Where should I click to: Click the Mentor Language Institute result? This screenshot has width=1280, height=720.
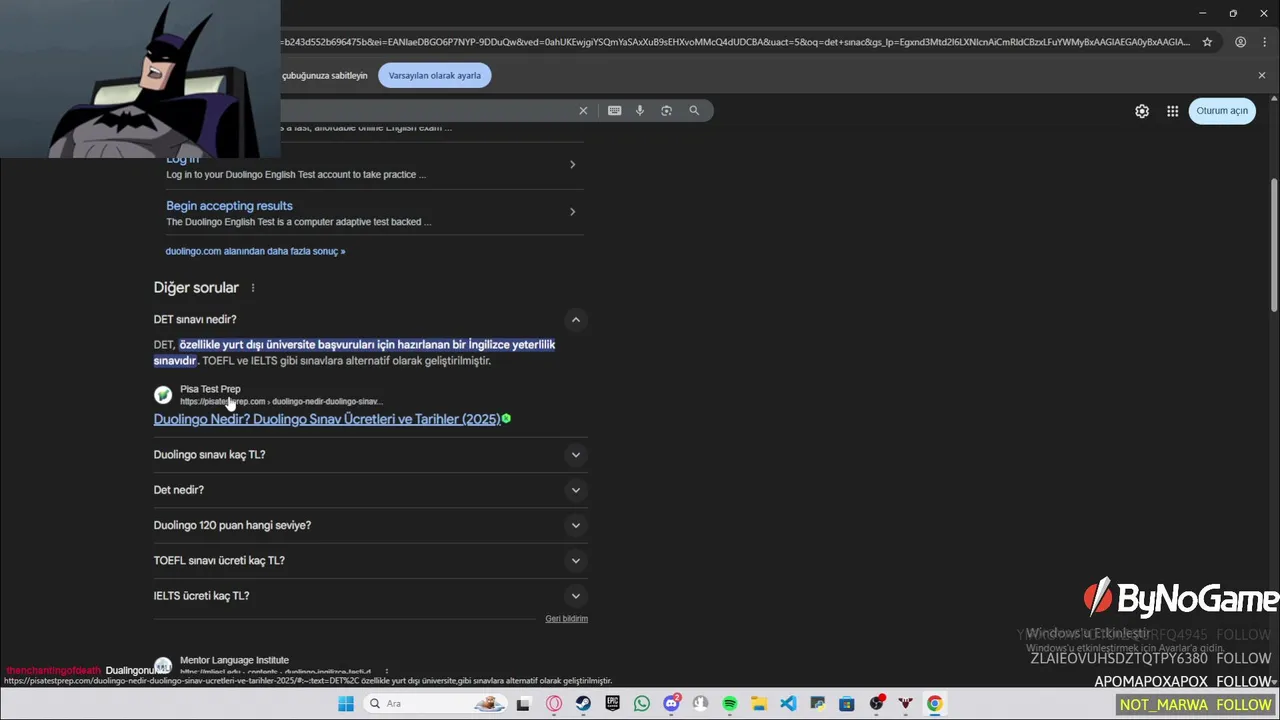pyautogui.click(x=234, y=660)
